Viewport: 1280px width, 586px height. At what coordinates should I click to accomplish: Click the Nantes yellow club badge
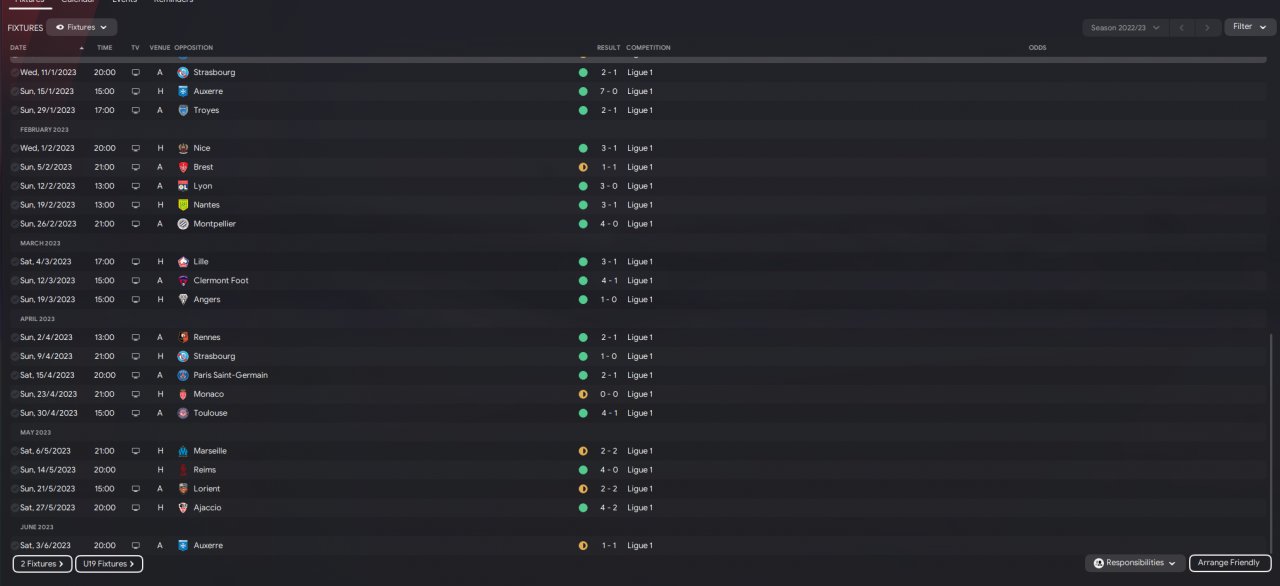[x=183, y=205]
